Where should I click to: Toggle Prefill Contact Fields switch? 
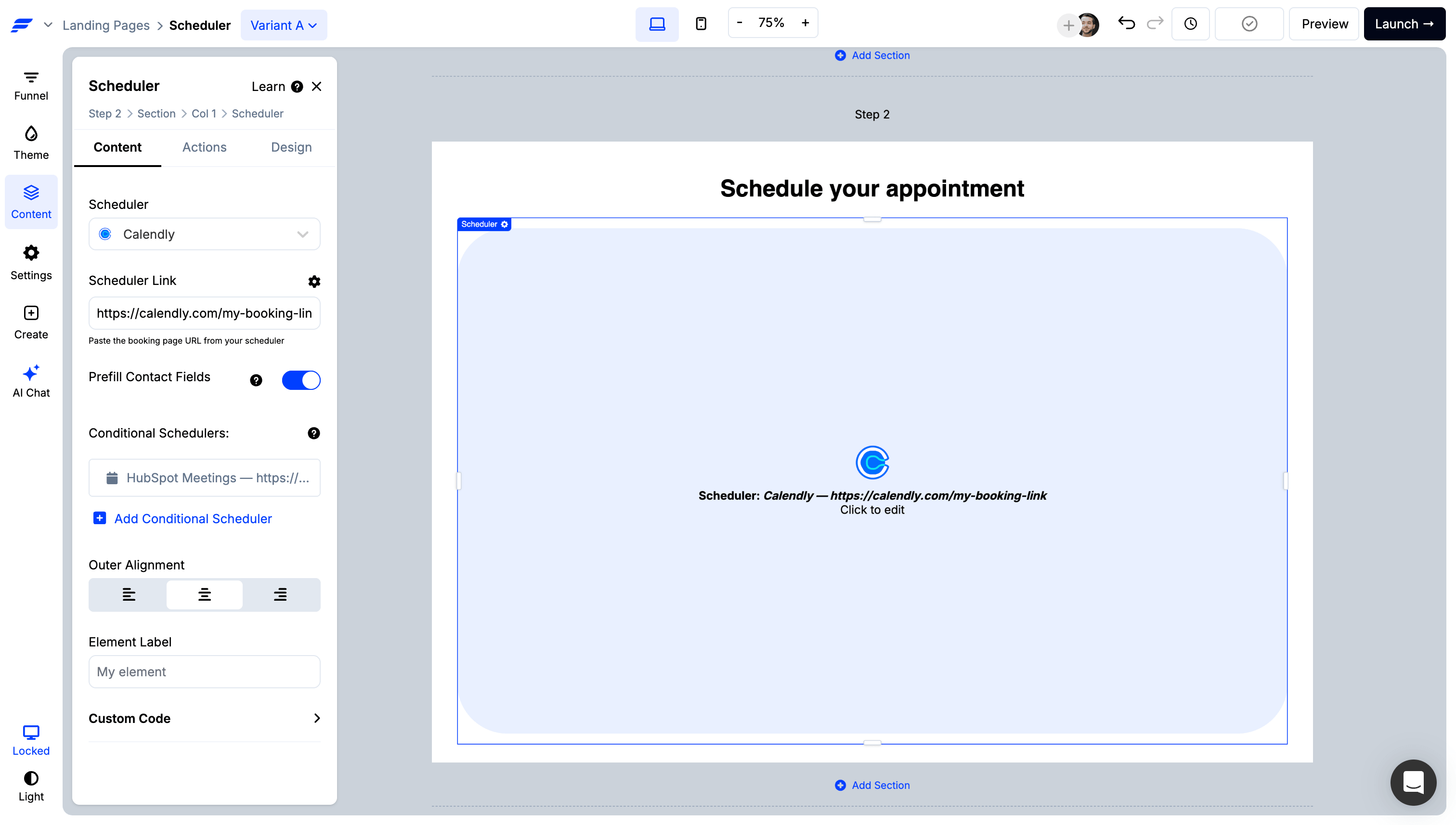(301, 380)
